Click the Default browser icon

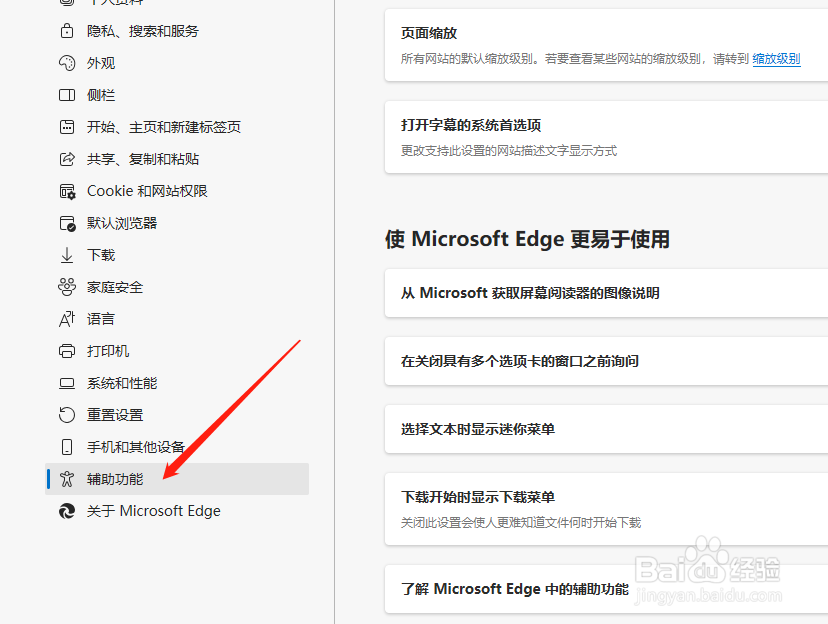click(67, 223)
